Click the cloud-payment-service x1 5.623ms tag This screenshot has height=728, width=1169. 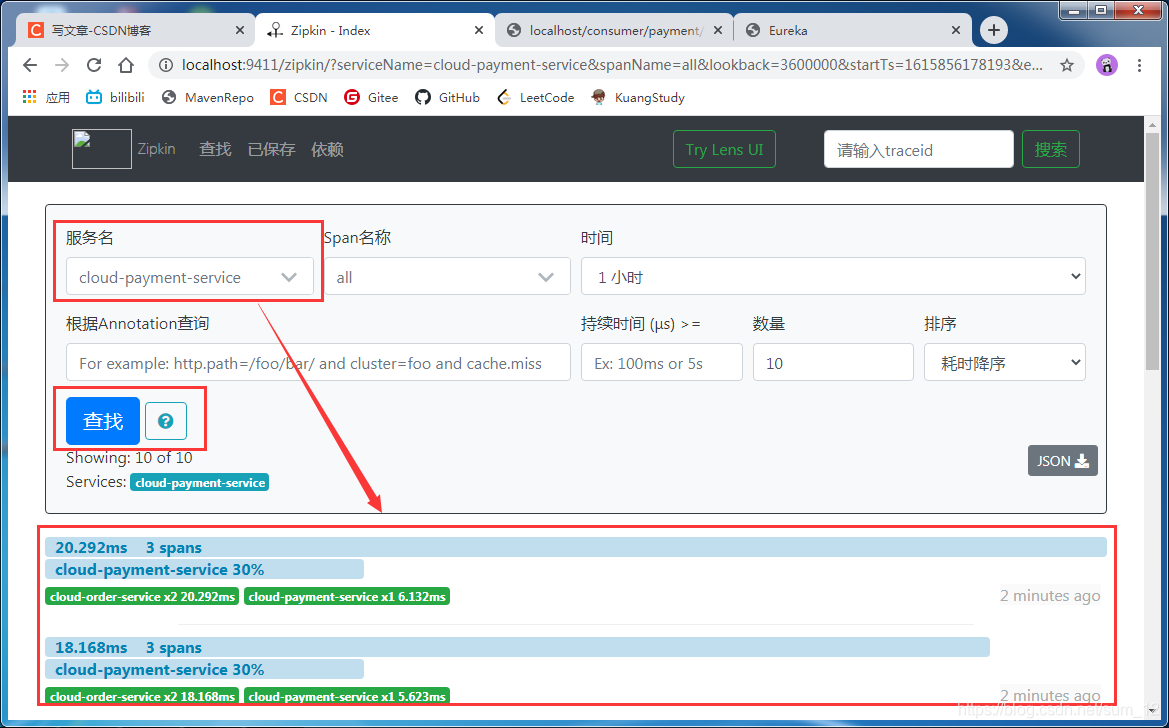(347, 697)
